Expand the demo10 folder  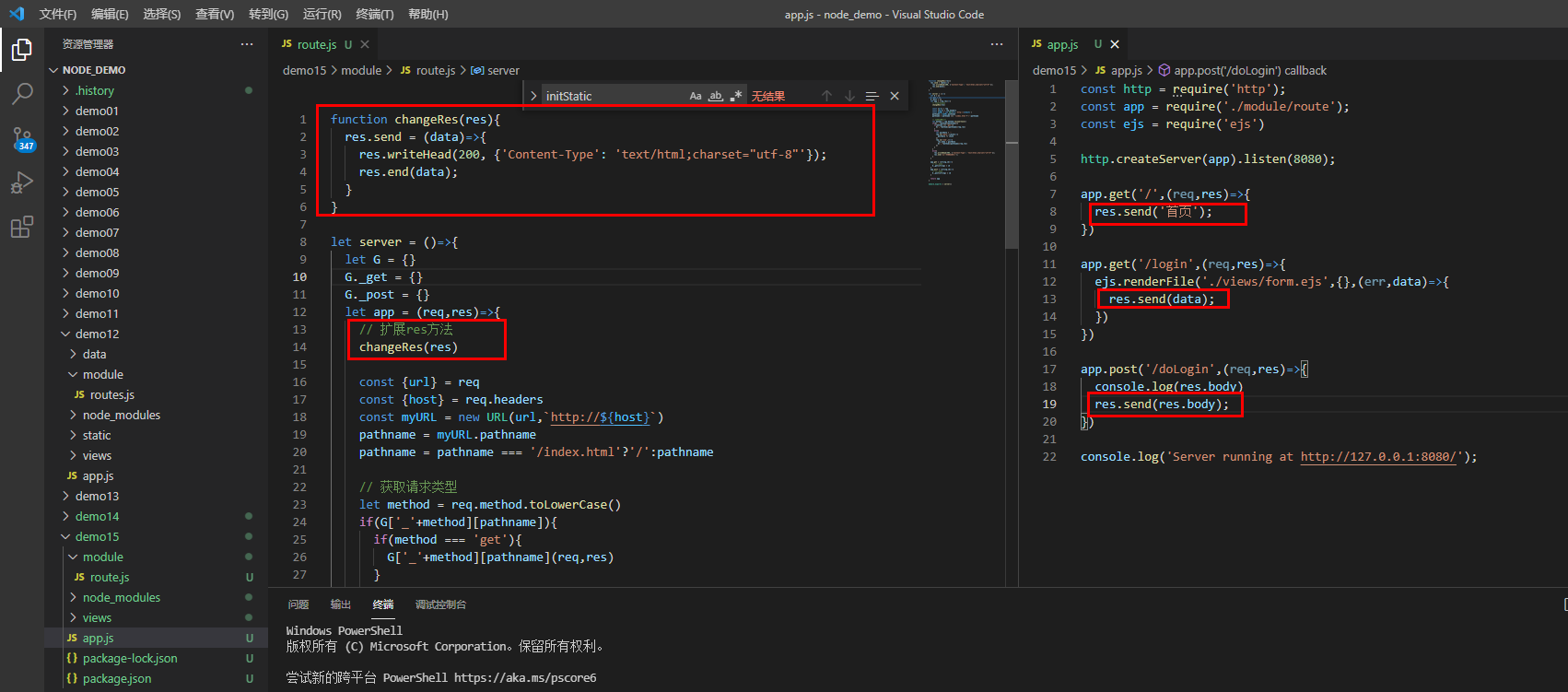click(156, 293)
